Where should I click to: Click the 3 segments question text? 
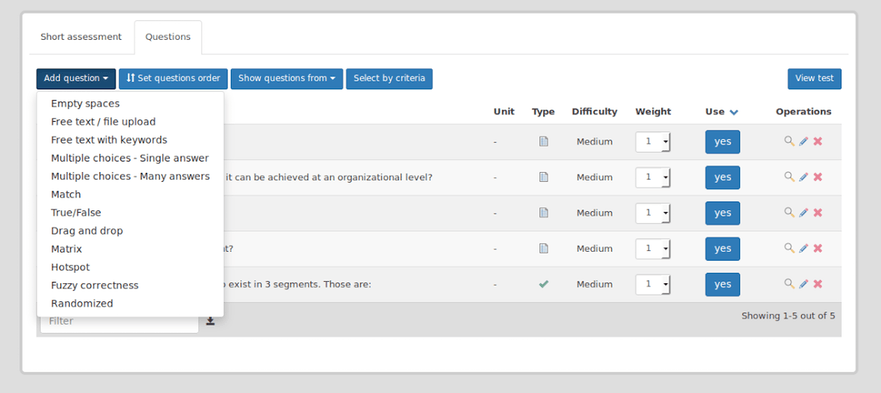pos(297,284)
